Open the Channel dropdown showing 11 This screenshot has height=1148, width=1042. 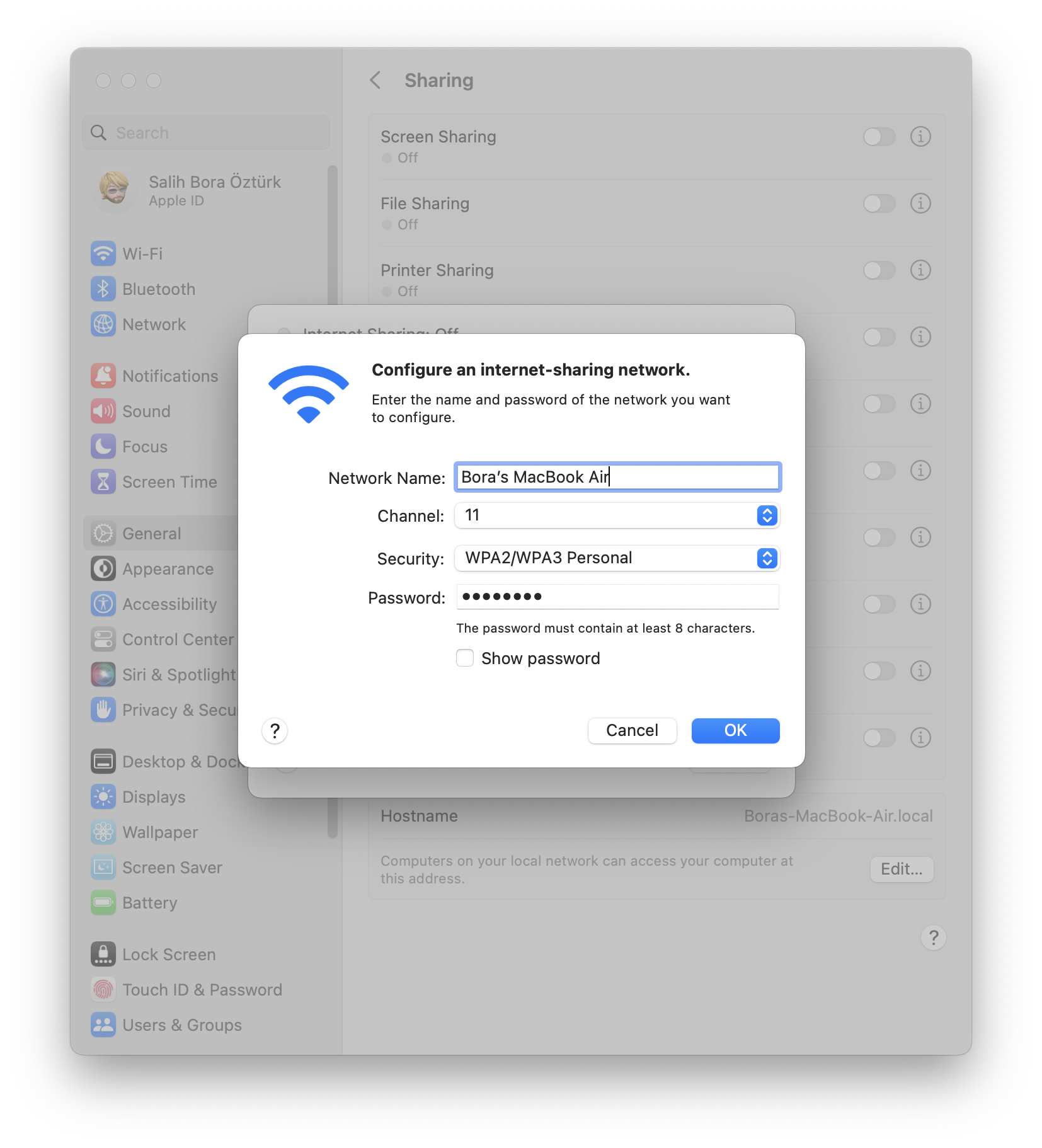(617, 515)
